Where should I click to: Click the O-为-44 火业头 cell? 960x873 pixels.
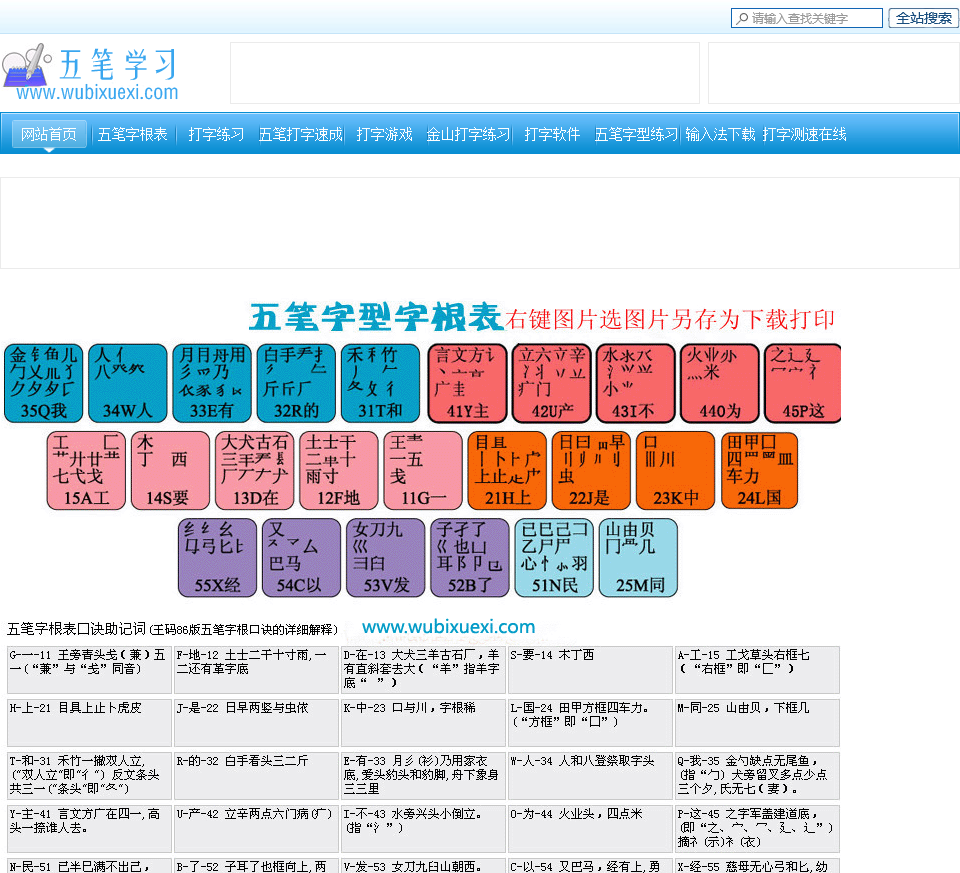tap(590, 829)
